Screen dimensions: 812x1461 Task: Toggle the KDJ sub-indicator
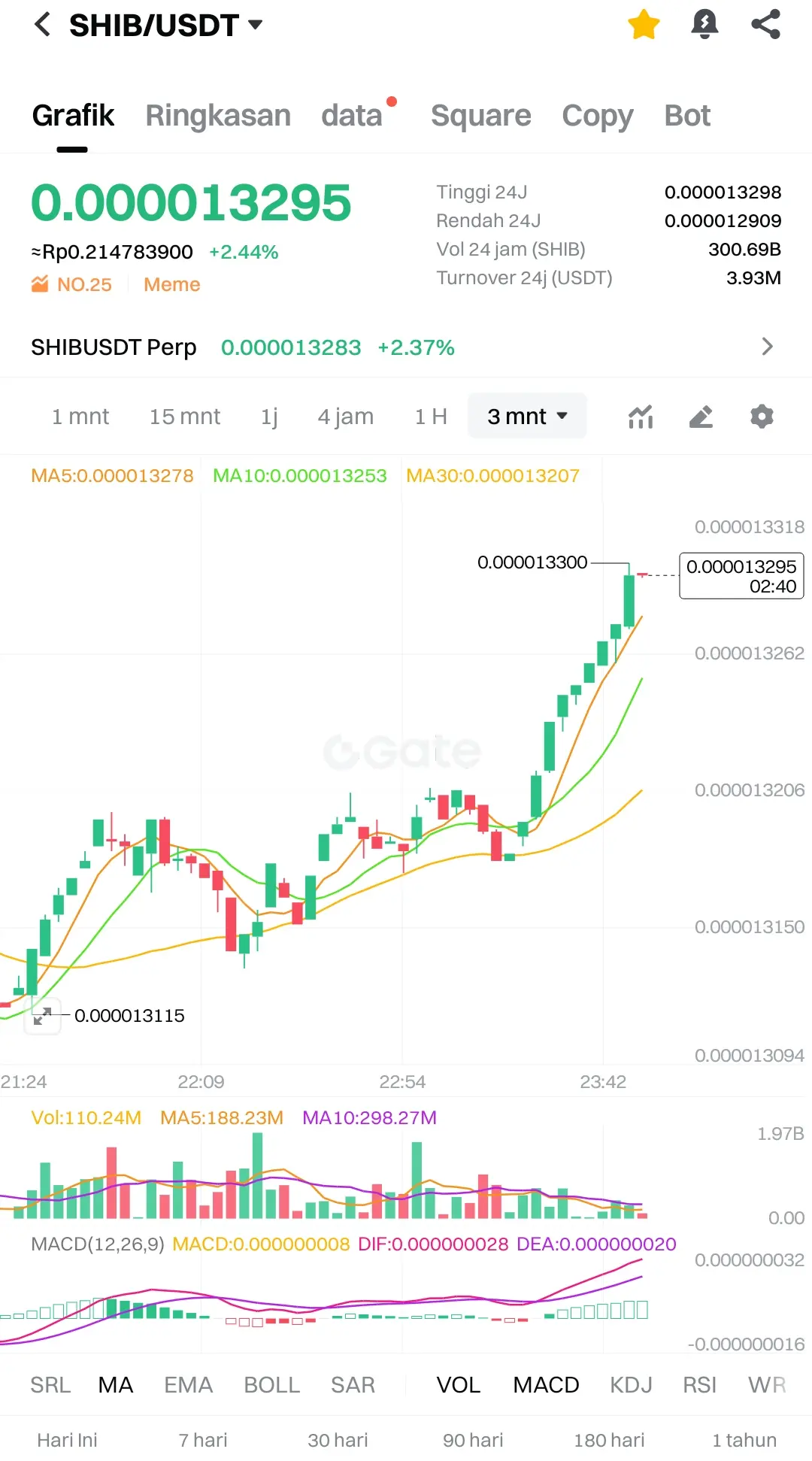(631, 1385)
